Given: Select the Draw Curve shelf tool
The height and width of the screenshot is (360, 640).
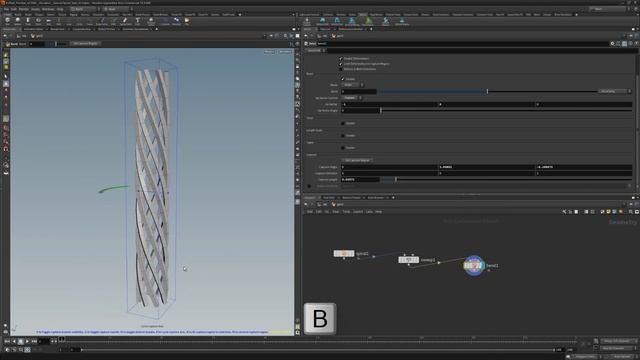Looking at the screenshot, I should pyautogui.click(x=102, y=21).
